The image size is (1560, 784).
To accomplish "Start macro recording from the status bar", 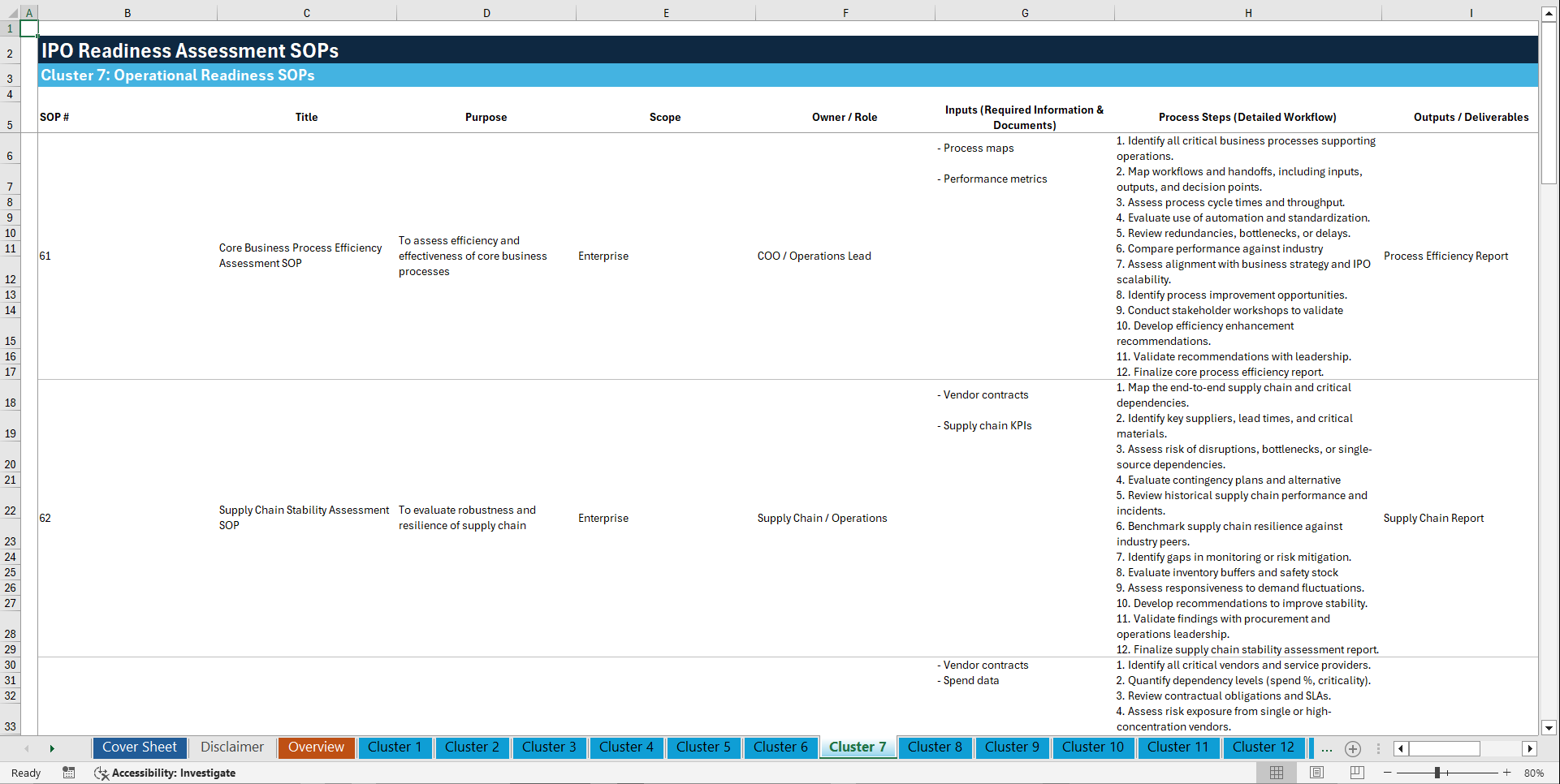I will click(x=69, y=773).
